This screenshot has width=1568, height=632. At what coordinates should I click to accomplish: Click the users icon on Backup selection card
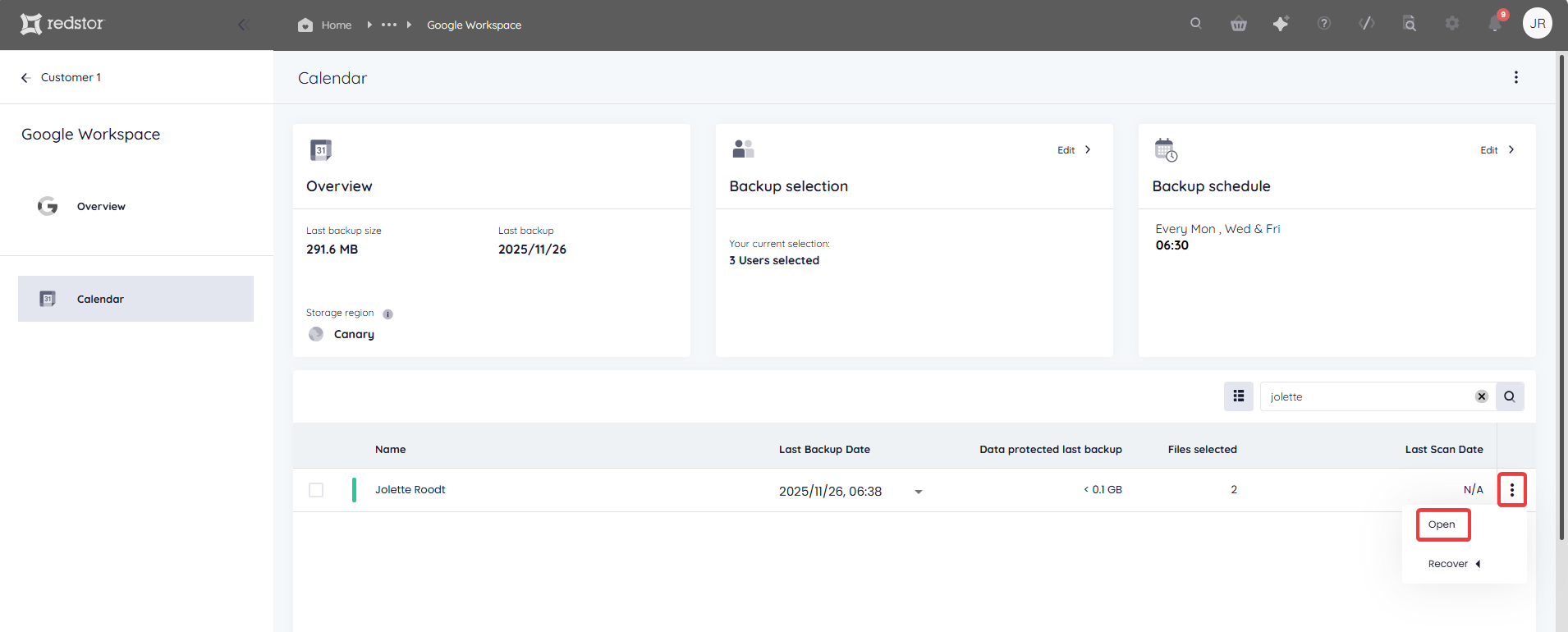(x=743, y=149)
